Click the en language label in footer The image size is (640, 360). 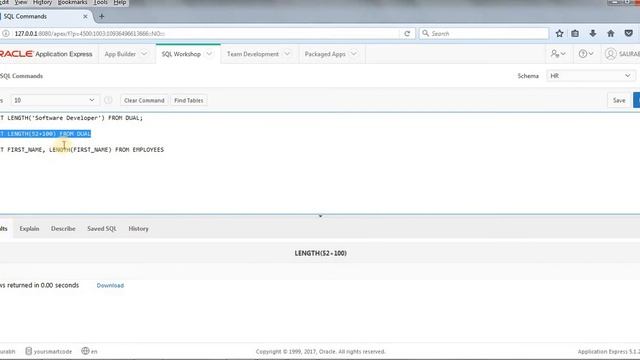[x=94, y=351]
